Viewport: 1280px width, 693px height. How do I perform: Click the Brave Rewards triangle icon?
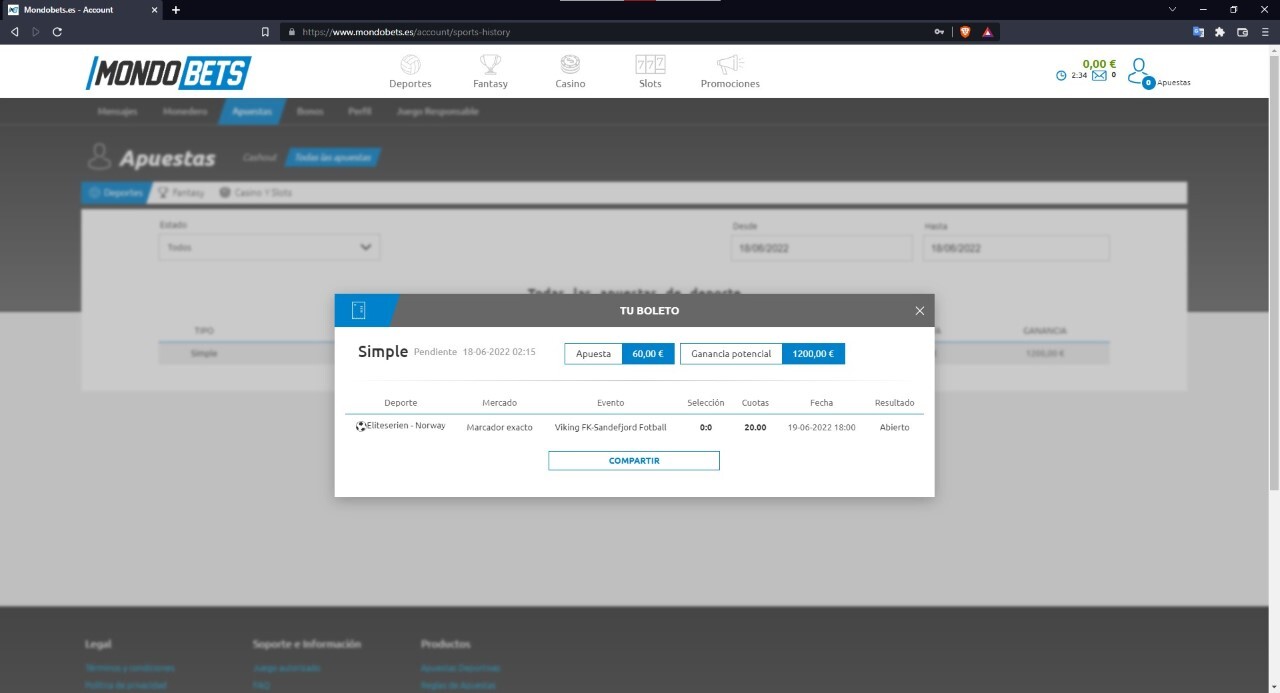pos(987,32)
